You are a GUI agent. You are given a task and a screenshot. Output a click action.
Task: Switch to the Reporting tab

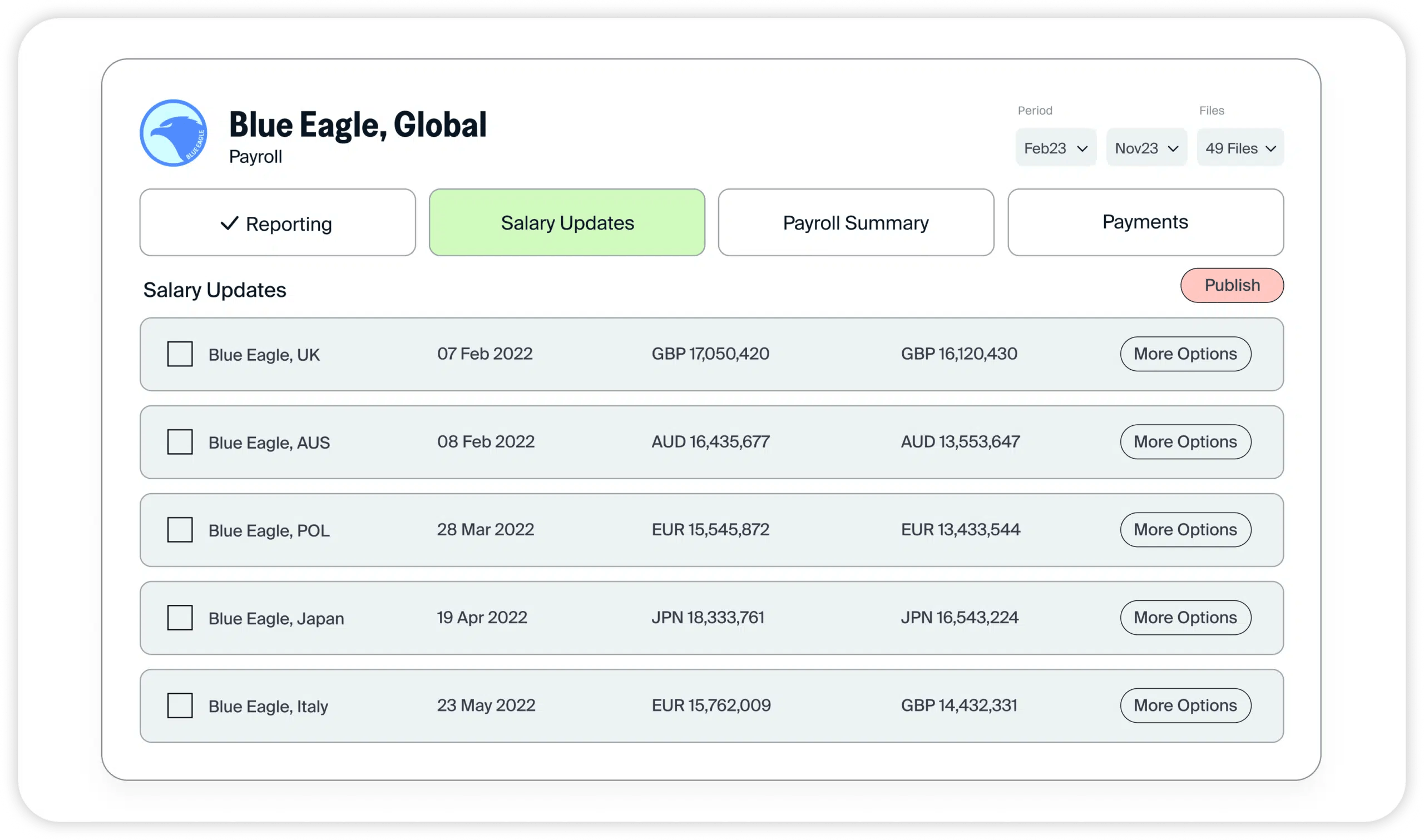pos(278,222)
